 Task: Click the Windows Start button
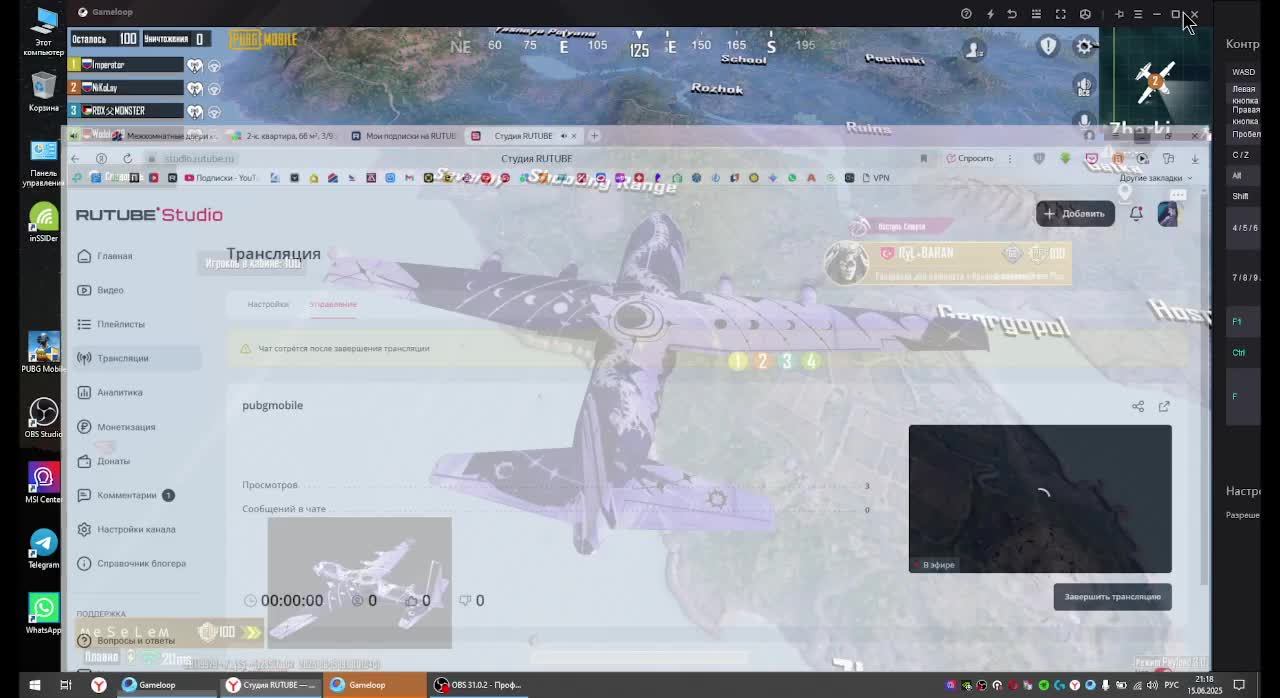(x=34, y=685)
